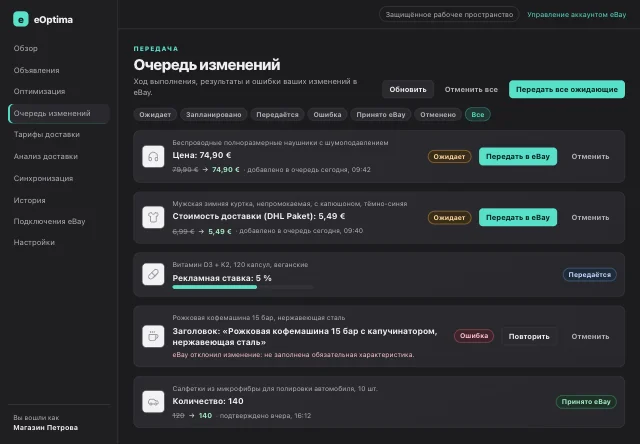Click the text Цена: 74,90 €
640x444 pixels.
pyautogui.click(x=202, y=155)
